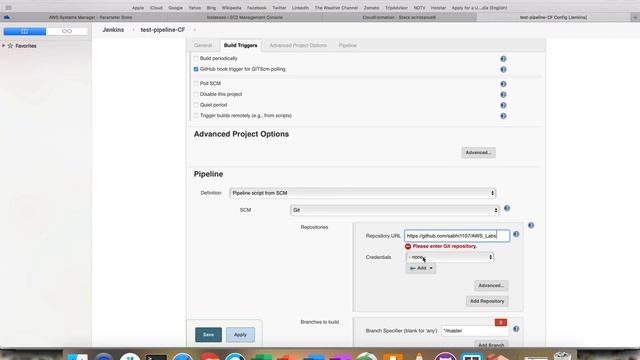Screen dimensions: 640x360
Task: Check Quiet period option
Action: click(x=196, y=105)
